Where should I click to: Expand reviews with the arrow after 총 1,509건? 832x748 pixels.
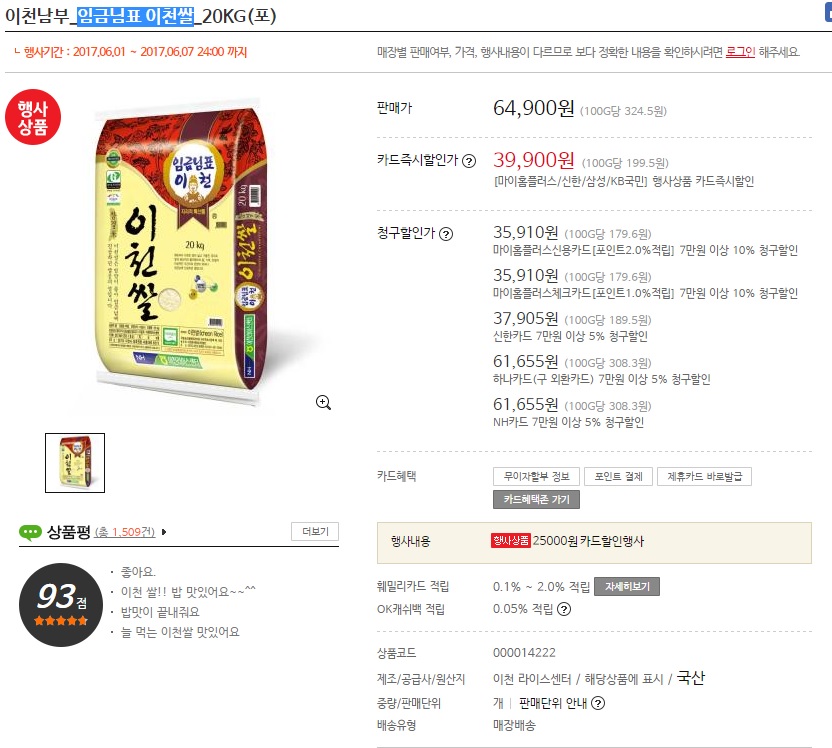164,532
